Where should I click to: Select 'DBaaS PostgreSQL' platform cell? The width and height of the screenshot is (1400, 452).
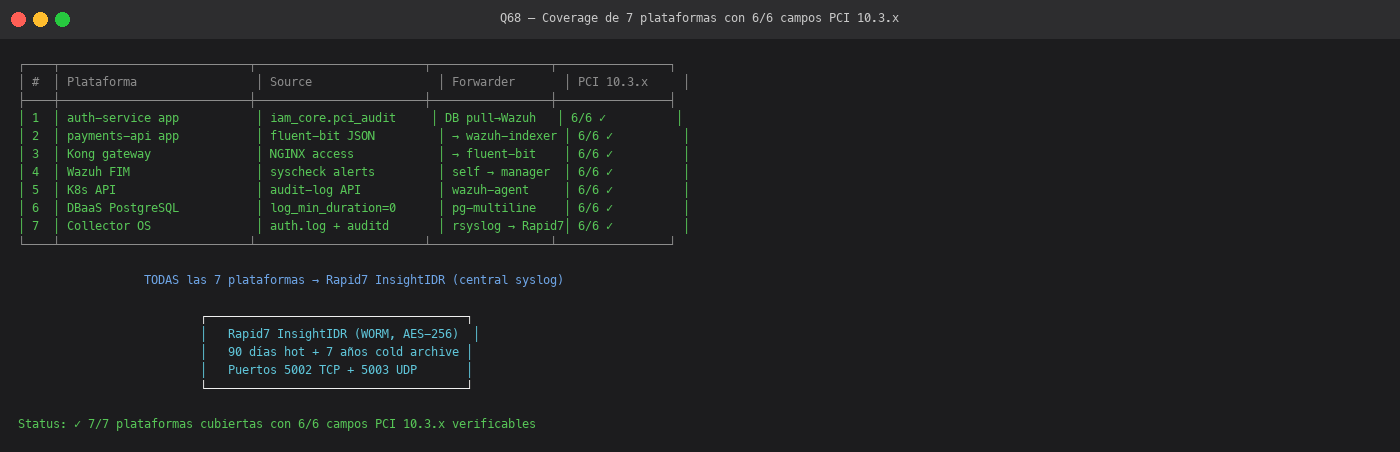(x=123, y=208)
